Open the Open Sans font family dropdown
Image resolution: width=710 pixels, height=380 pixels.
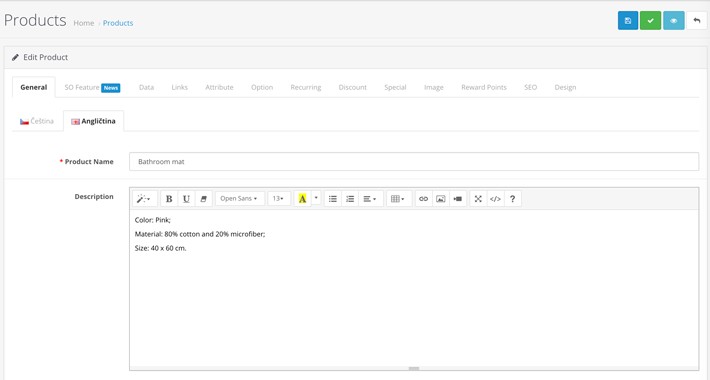(x=239, y=198)
